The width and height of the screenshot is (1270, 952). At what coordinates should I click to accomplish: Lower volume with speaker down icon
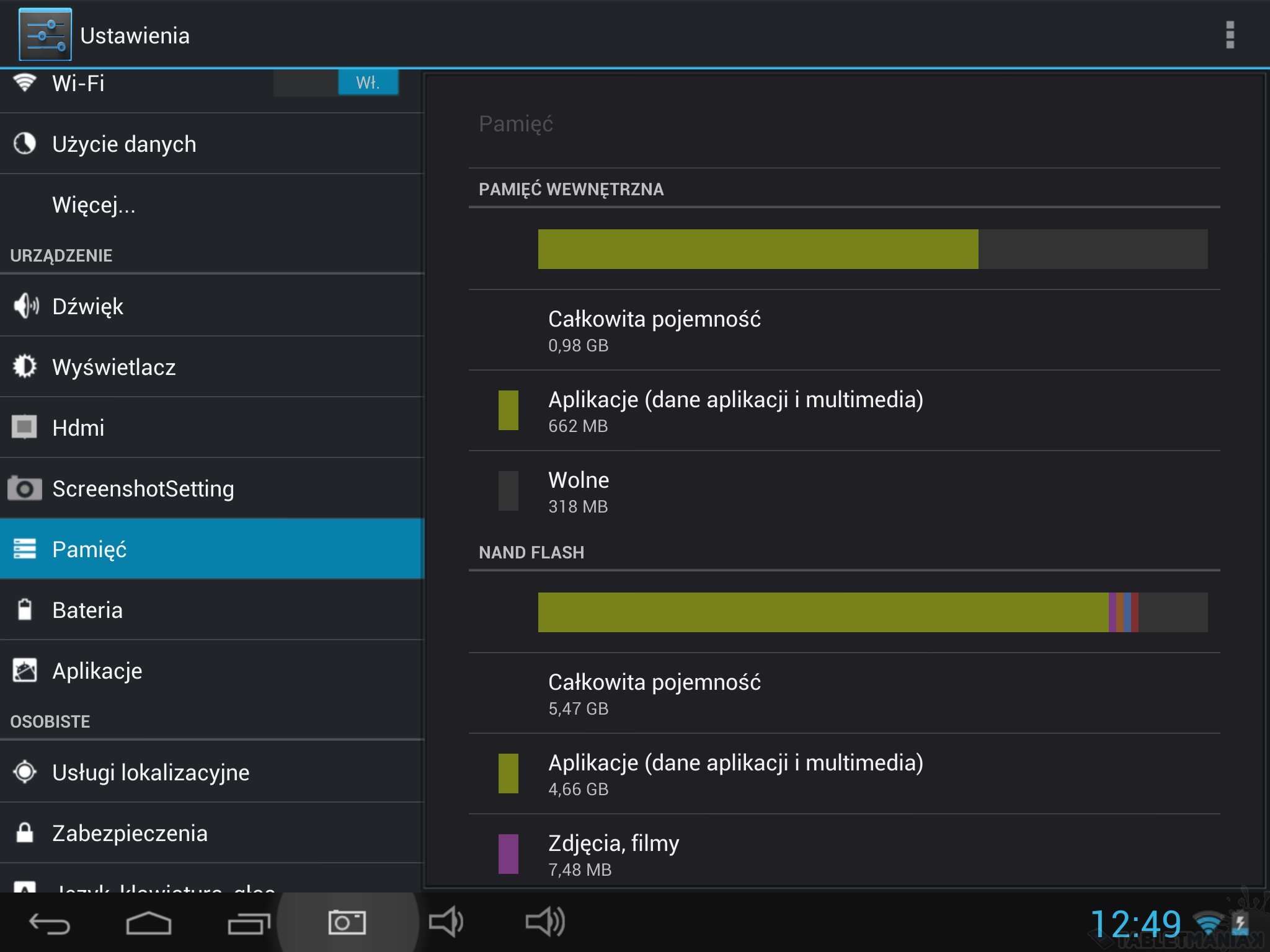pyautogui.click(x=445, y=922)
